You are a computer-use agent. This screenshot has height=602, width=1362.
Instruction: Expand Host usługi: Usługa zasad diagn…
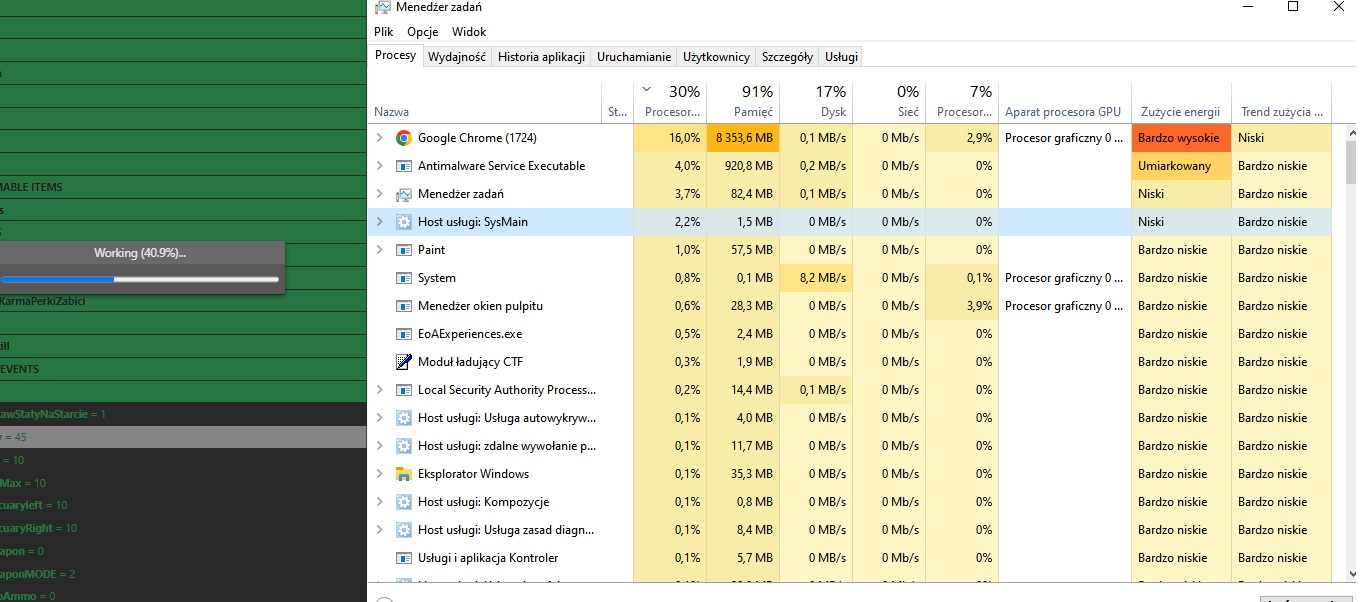click(379, 530)
